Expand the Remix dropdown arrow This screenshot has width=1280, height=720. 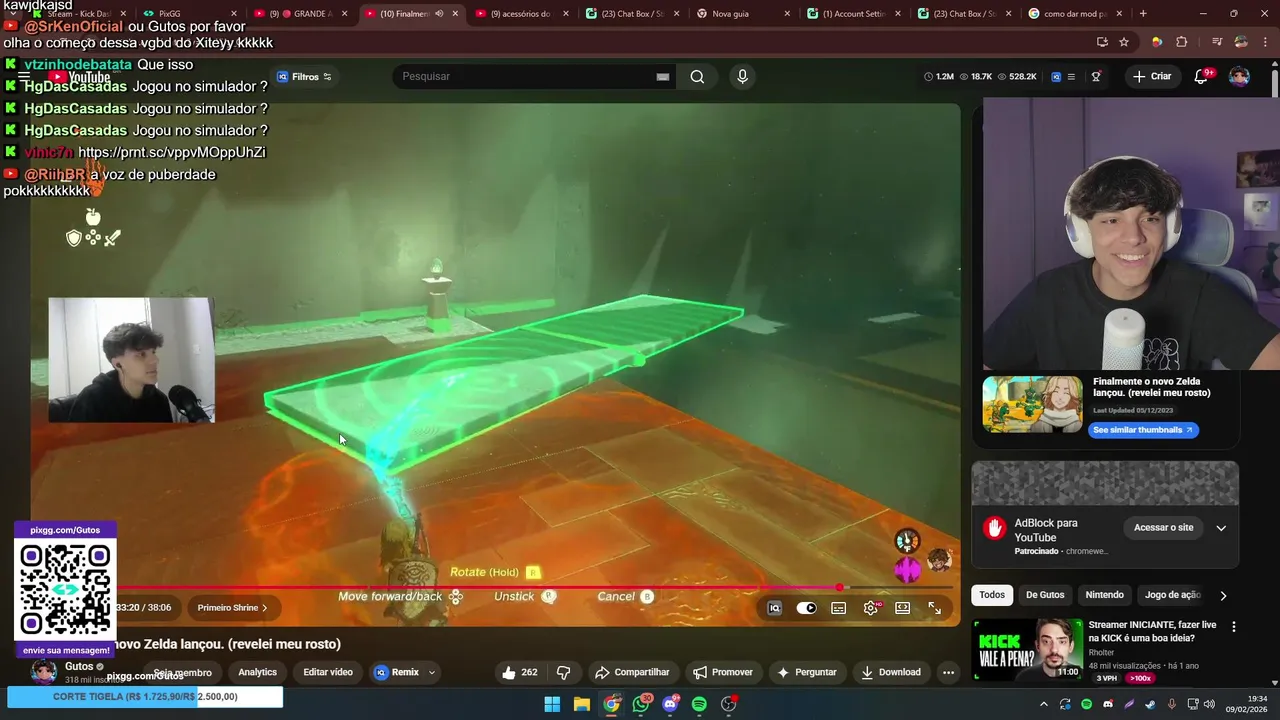coord(432,672)
